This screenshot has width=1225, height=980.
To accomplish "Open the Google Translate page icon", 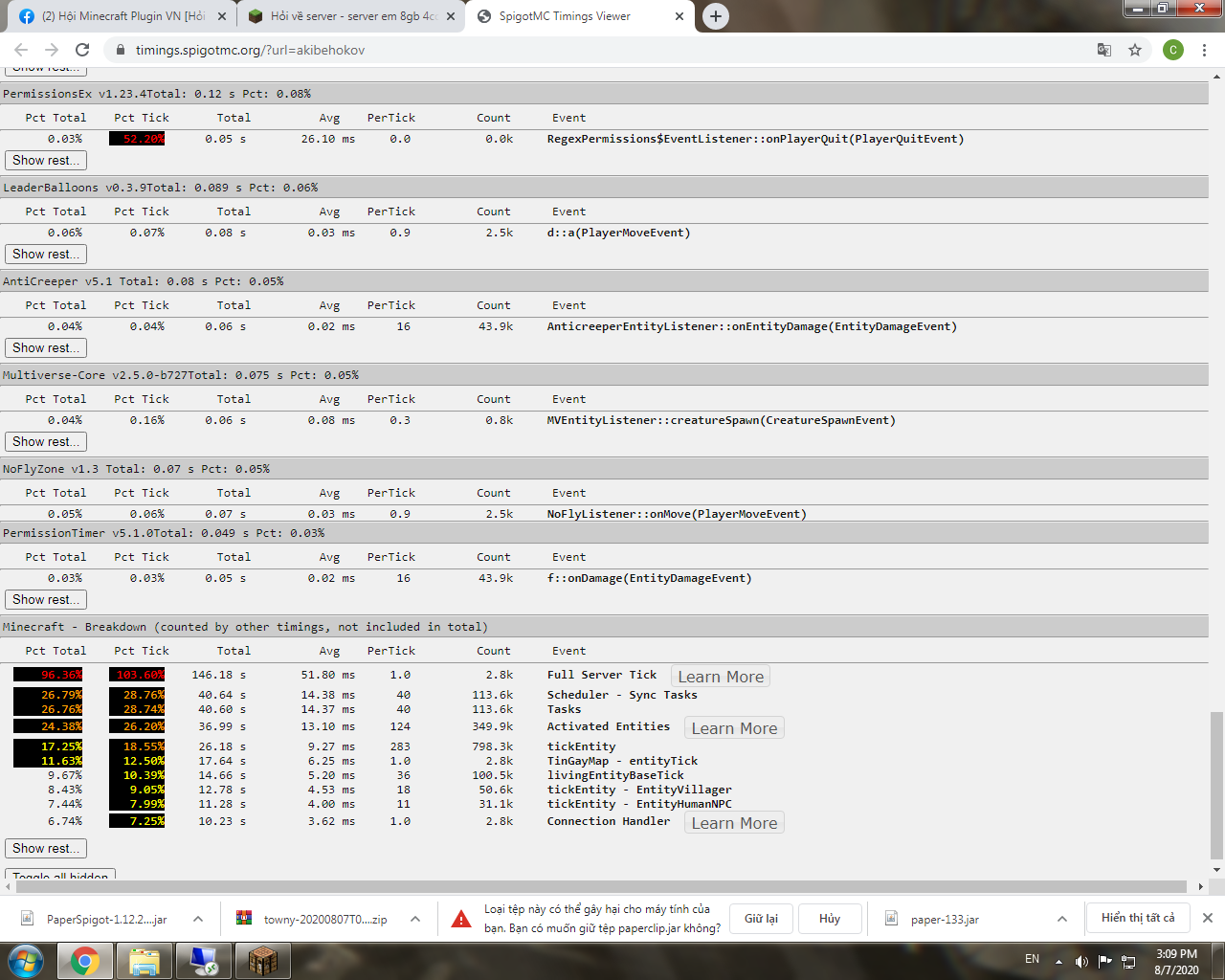I will pos(1103,50).
